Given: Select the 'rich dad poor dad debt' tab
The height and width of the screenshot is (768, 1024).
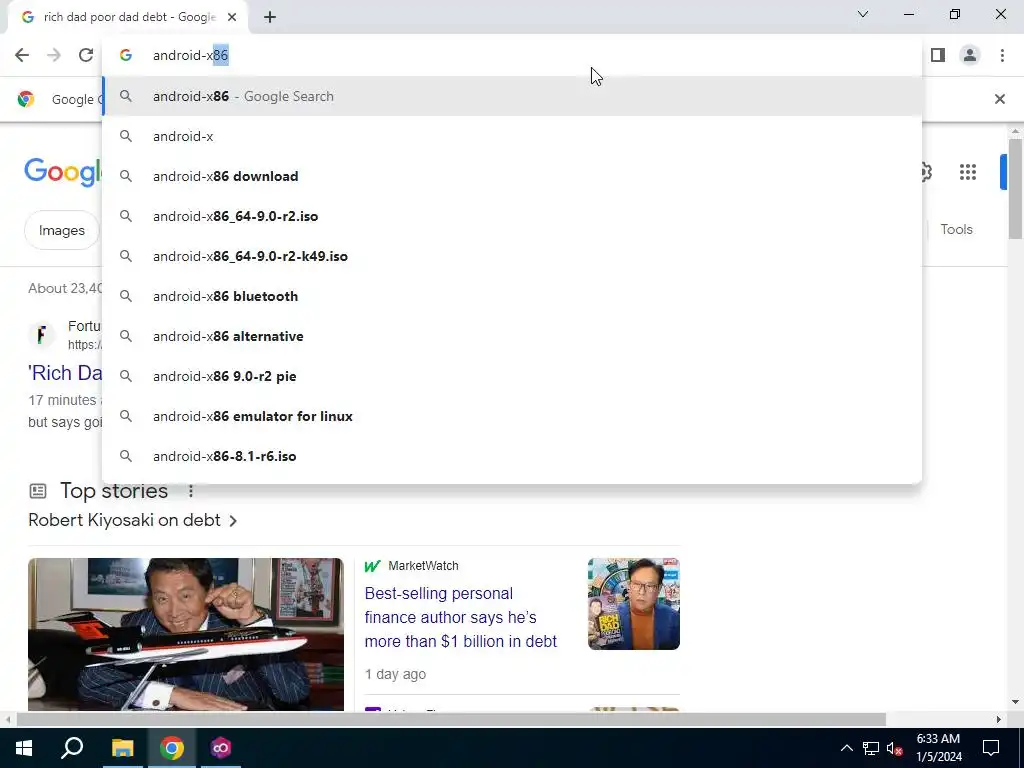Looking at the screenshot, I should (129, 18).
